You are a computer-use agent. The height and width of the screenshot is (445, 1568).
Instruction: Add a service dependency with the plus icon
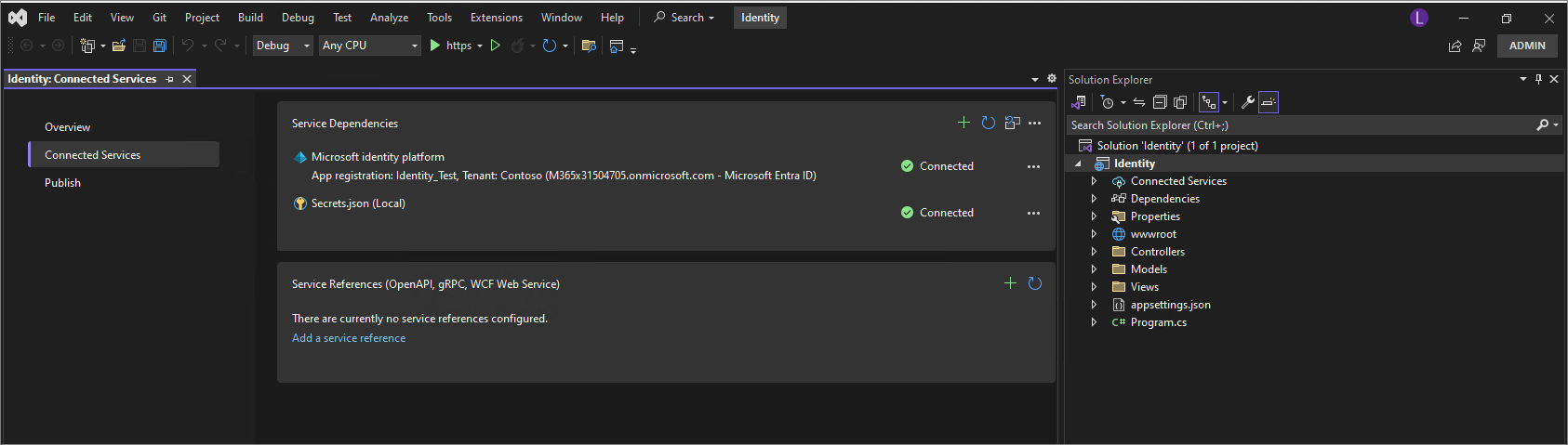click(963, 123)
